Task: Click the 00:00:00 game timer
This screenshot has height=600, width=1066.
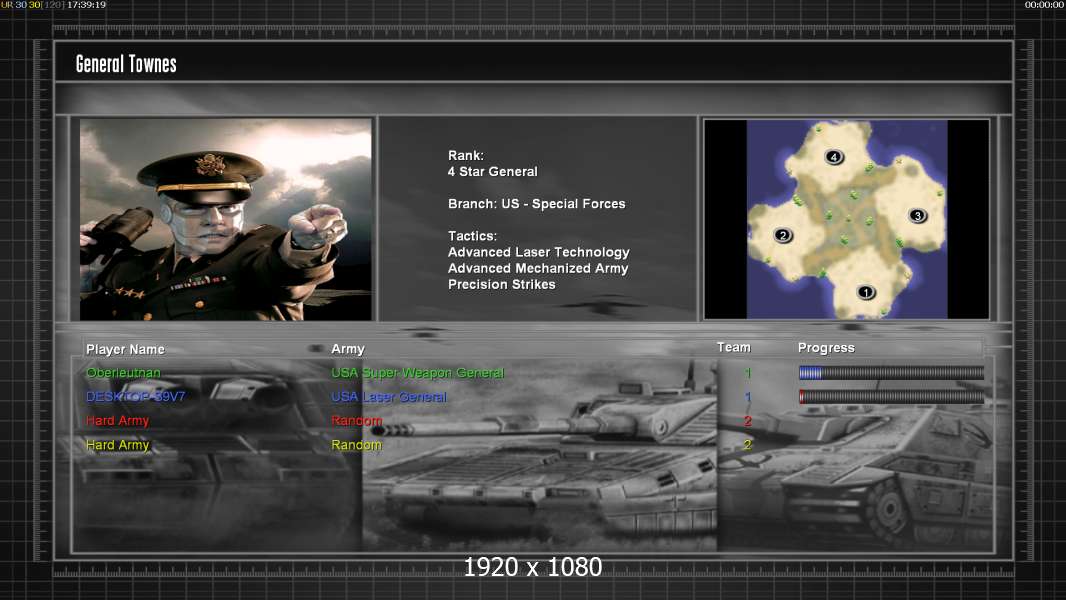Action: [1044, 5]
